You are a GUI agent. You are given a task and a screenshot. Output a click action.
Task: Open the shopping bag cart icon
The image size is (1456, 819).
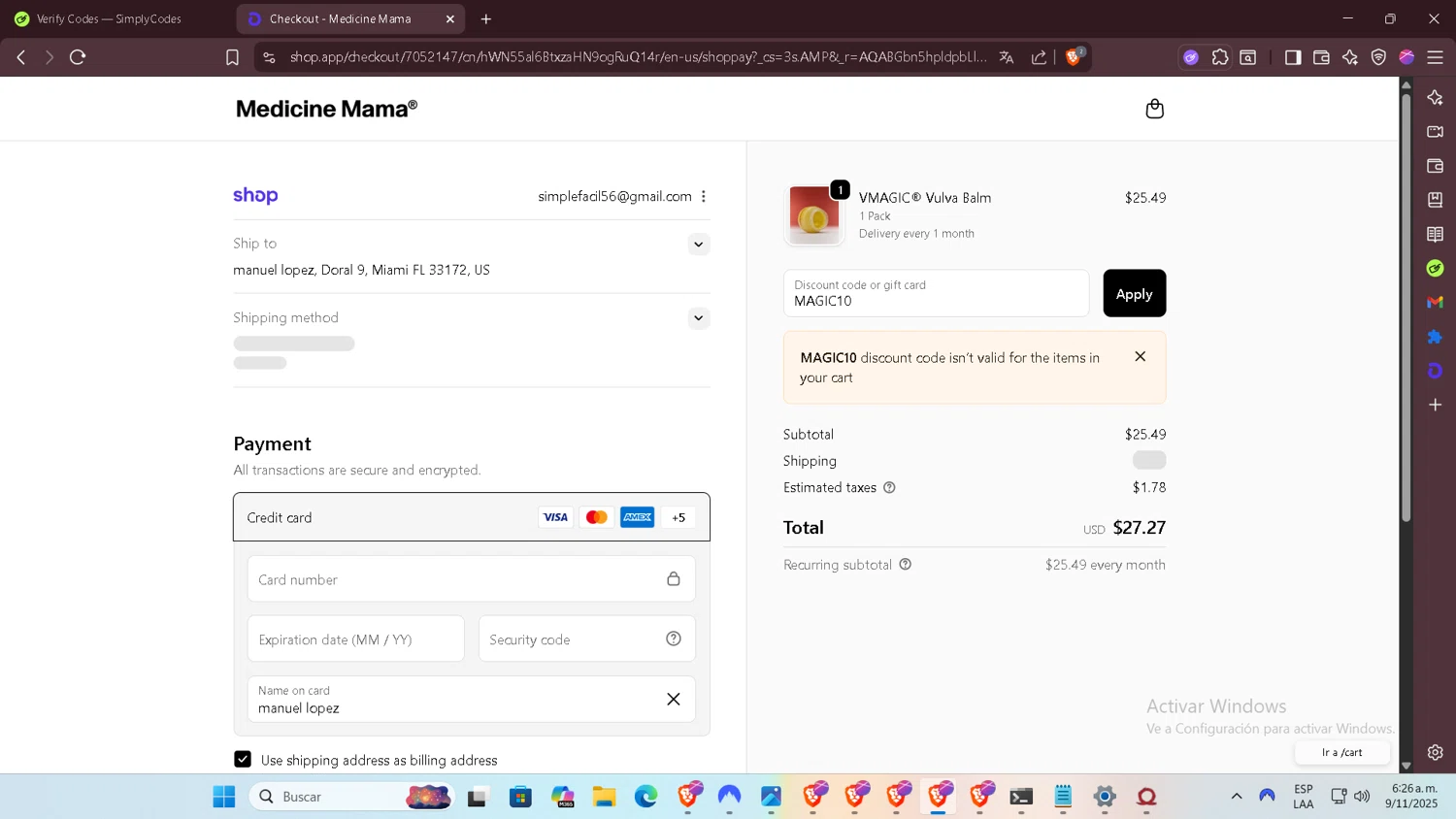1154,109
